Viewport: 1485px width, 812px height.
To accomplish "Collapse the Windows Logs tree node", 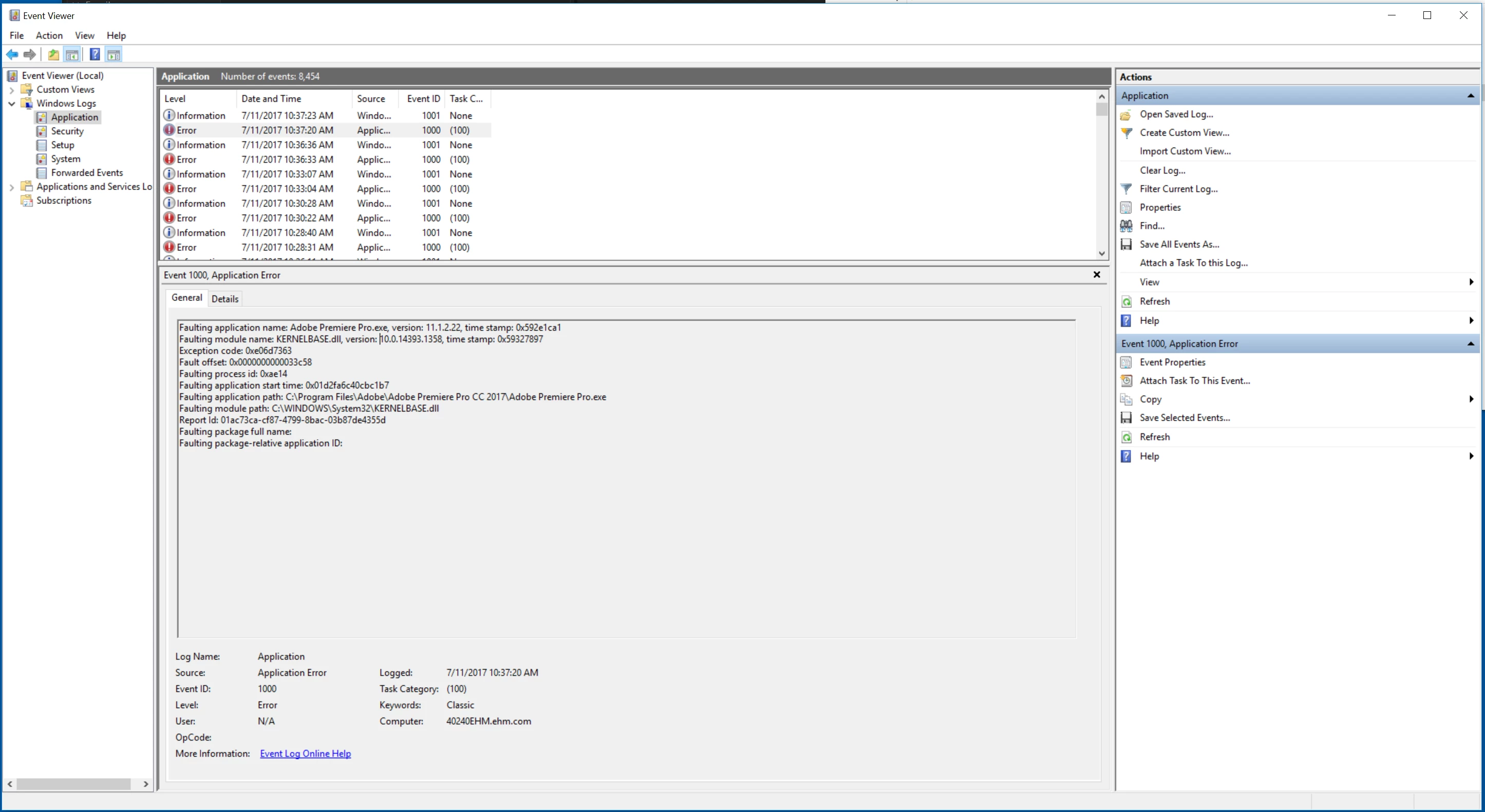I will tap(11, 104).
